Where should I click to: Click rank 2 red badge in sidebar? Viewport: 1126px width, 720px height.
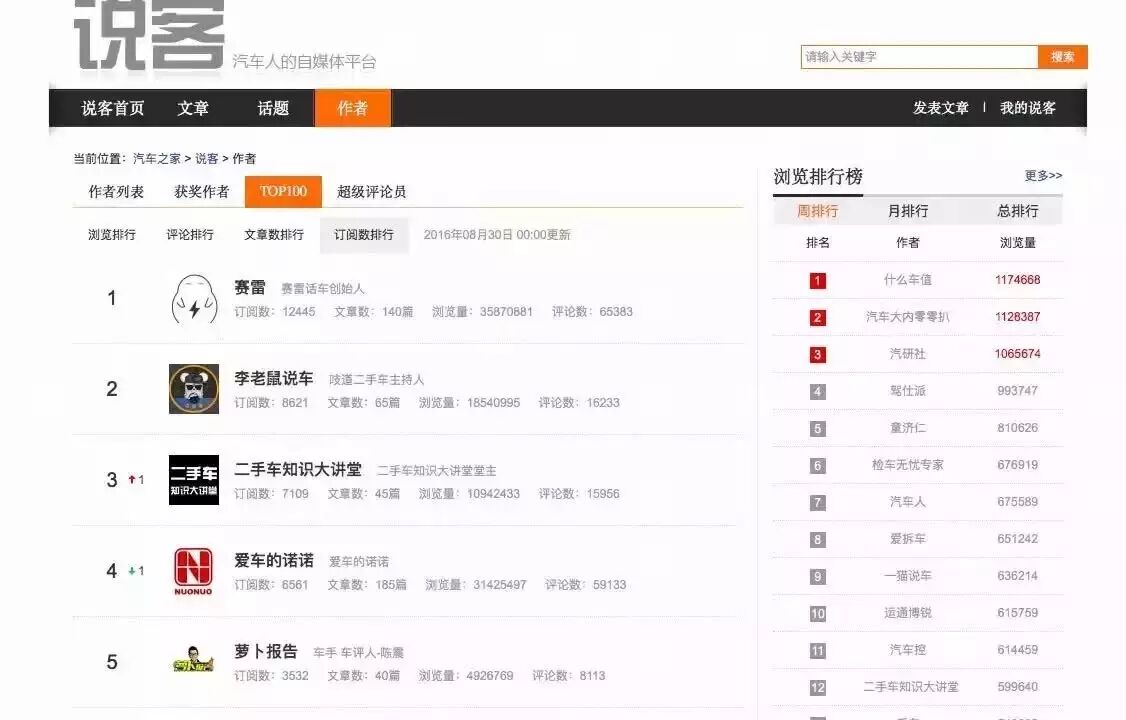tap(818, 317)
